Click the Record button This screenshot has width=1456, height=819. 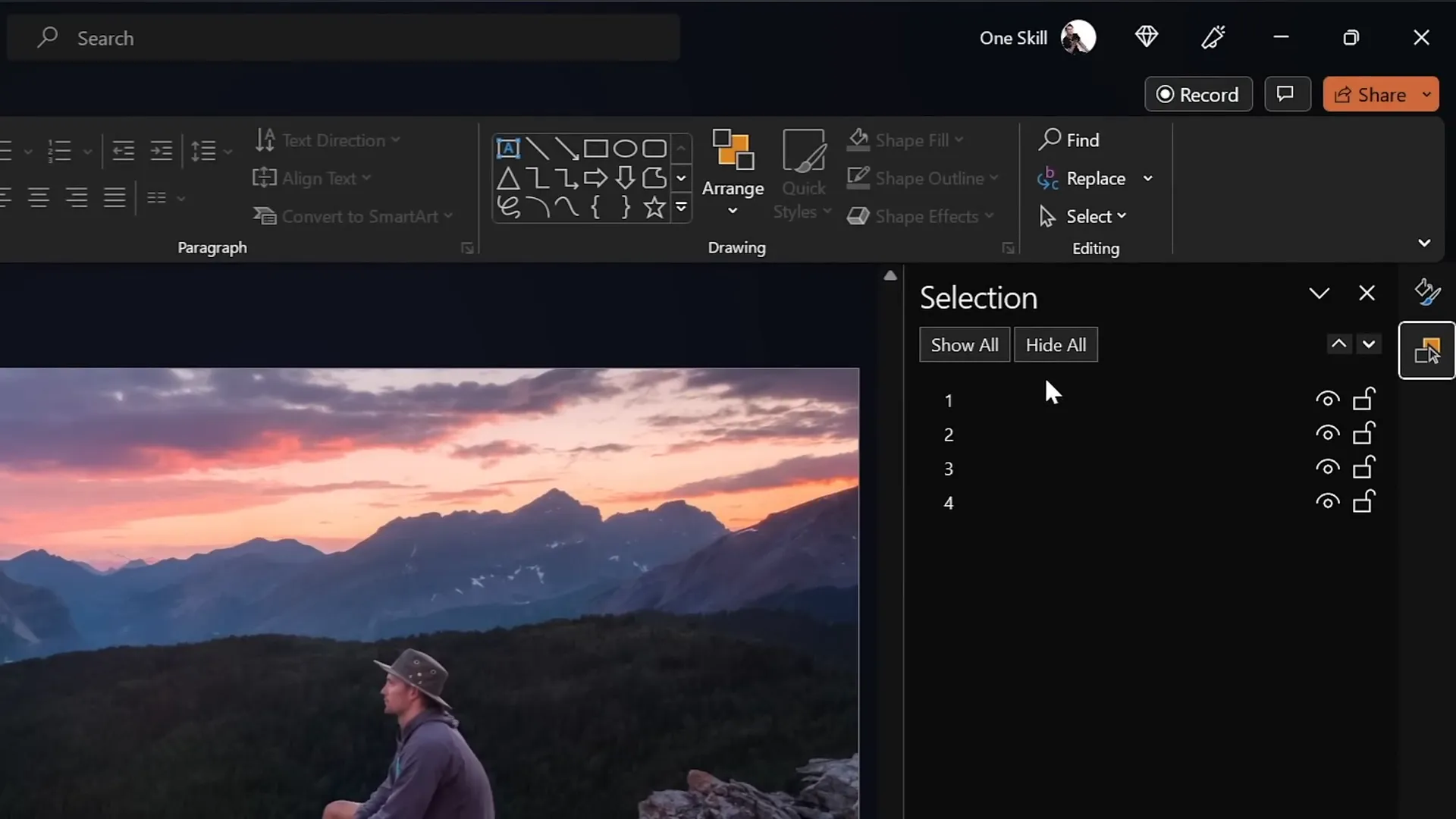(1198, 94)
